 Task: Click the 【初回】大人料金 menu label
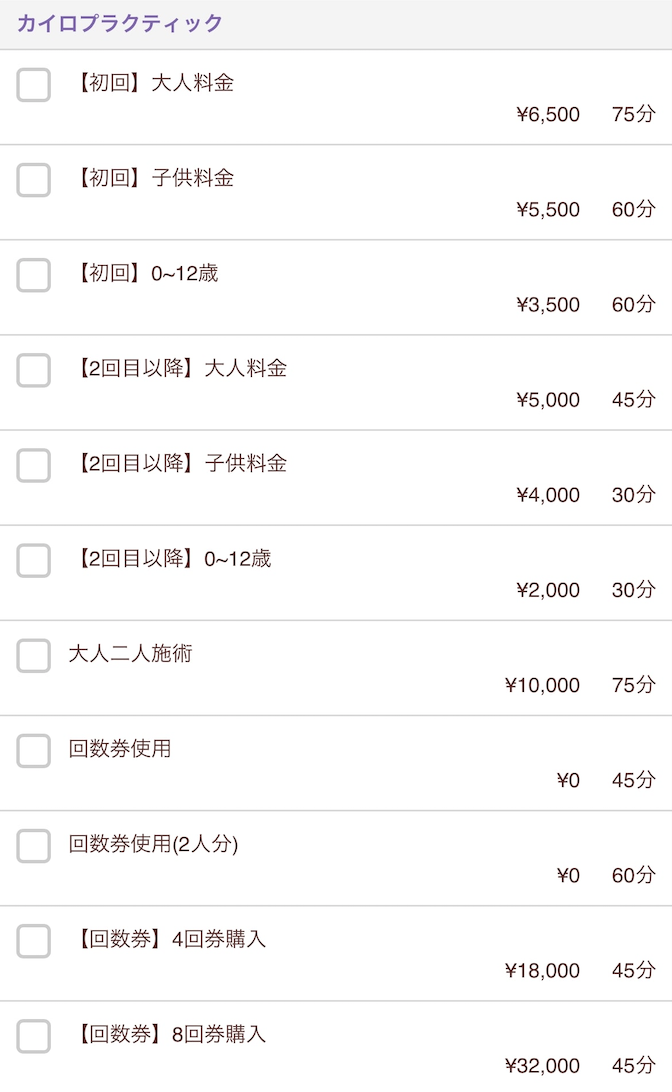pyautogui.click(x=152, y=83)
